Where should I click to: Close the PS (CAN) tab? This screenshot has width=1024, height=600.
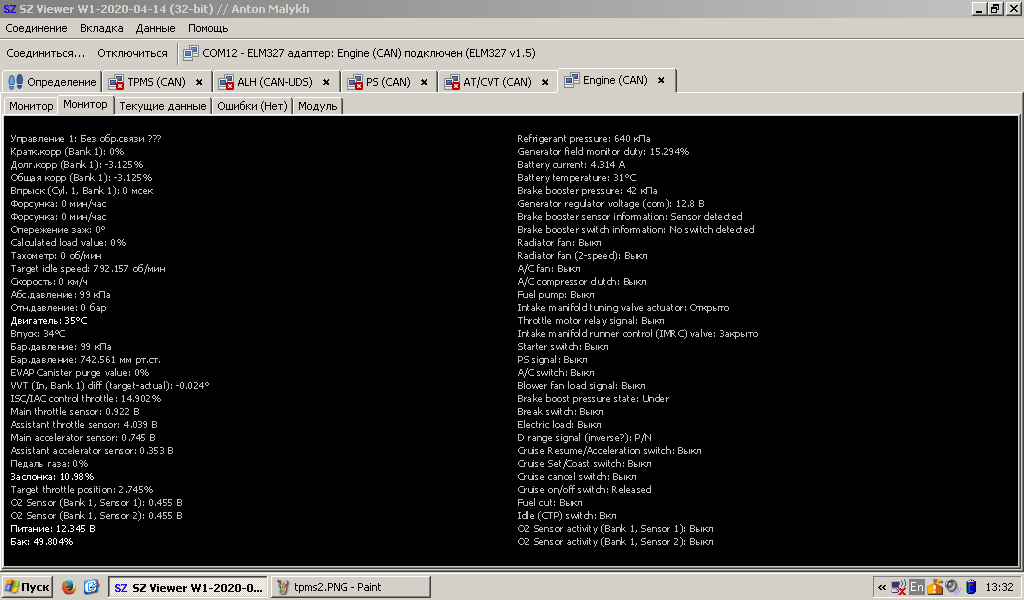[x=424, y=82]
